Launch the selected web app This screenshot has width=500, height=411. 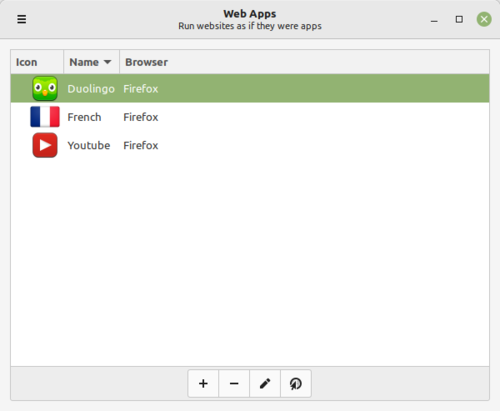tap(296, 383)
